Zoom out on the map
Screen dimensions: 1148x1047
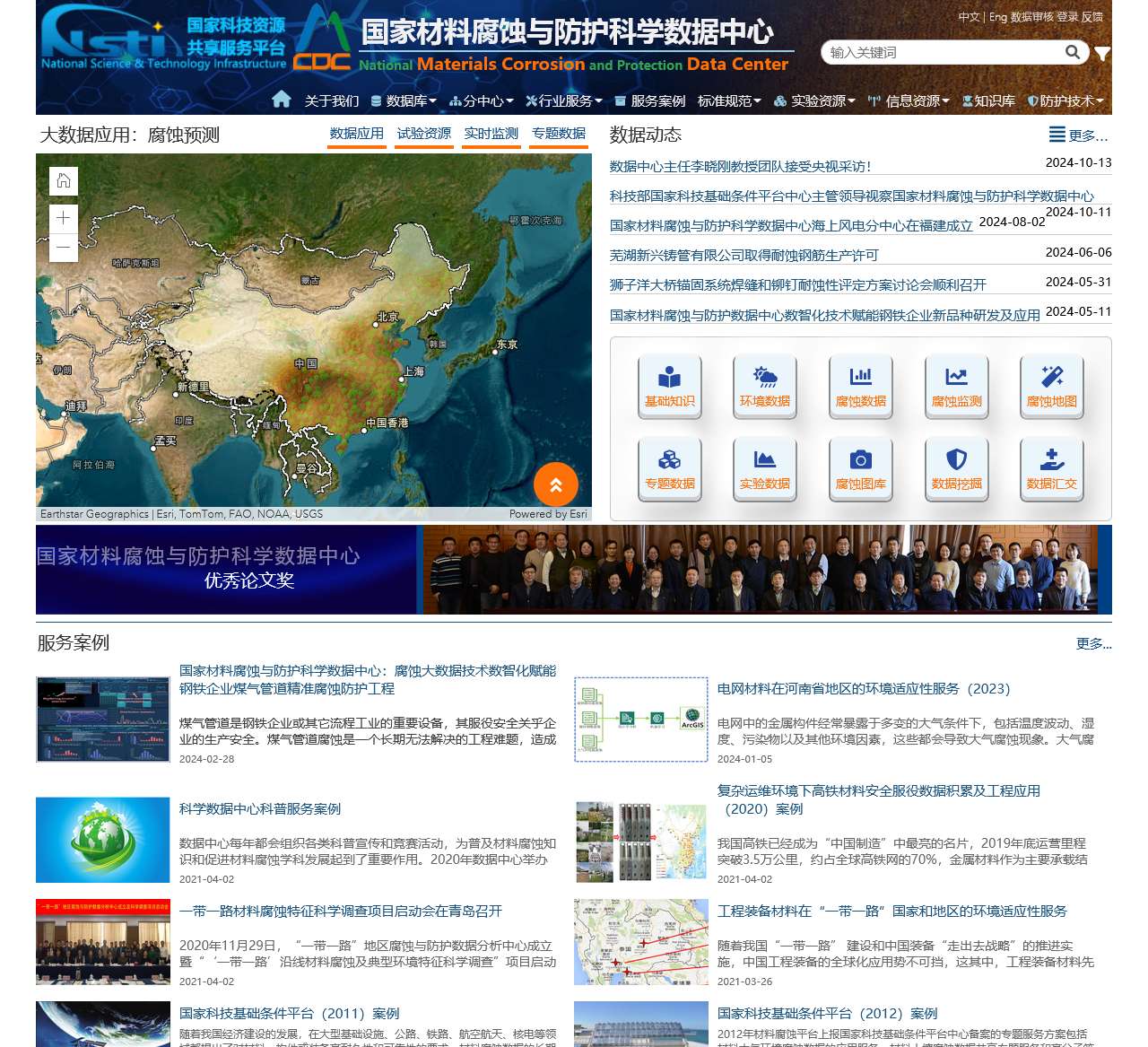point(64,248)
